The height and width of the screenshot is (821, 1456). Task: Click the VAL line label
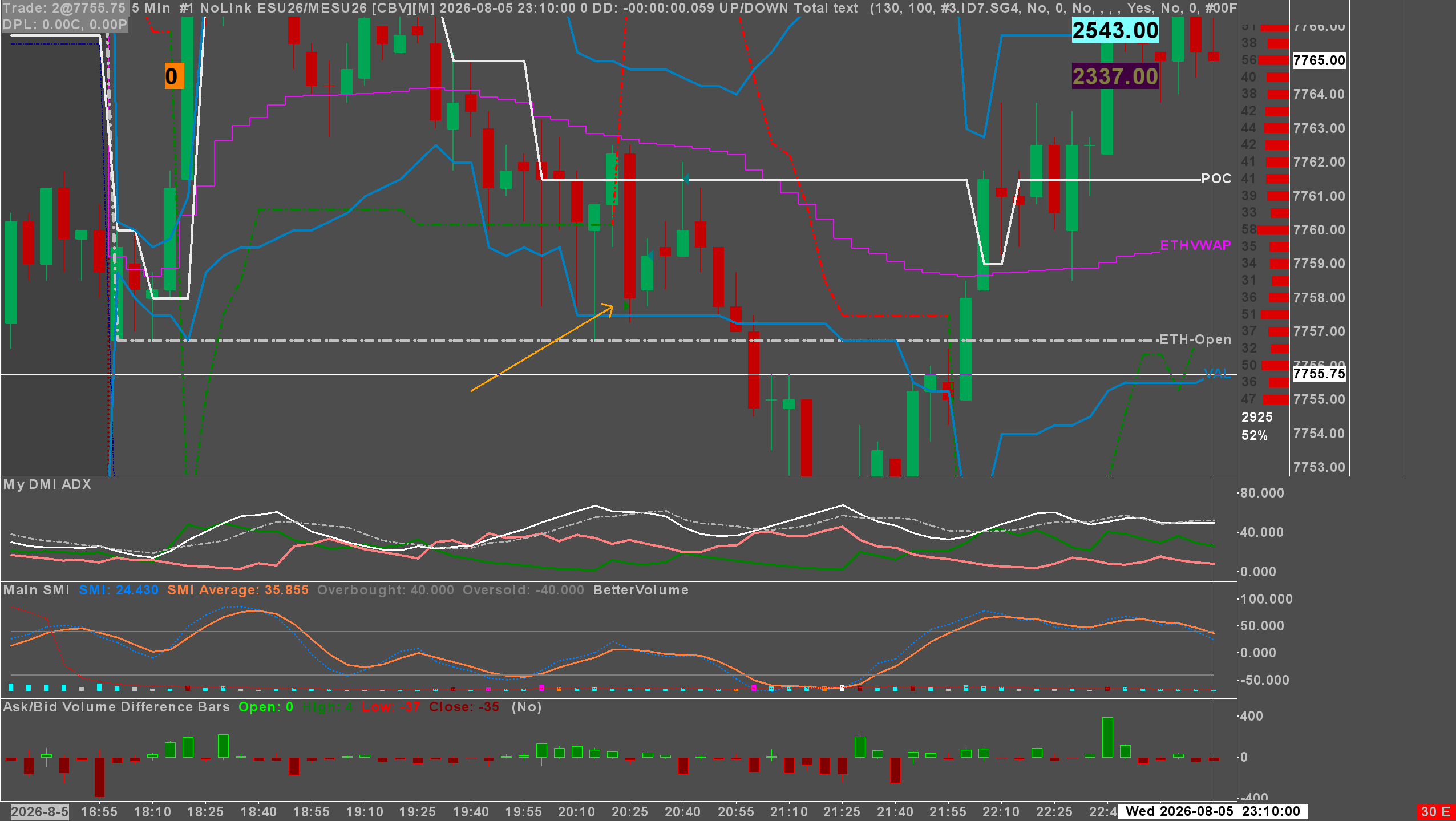coord(1217,374)
